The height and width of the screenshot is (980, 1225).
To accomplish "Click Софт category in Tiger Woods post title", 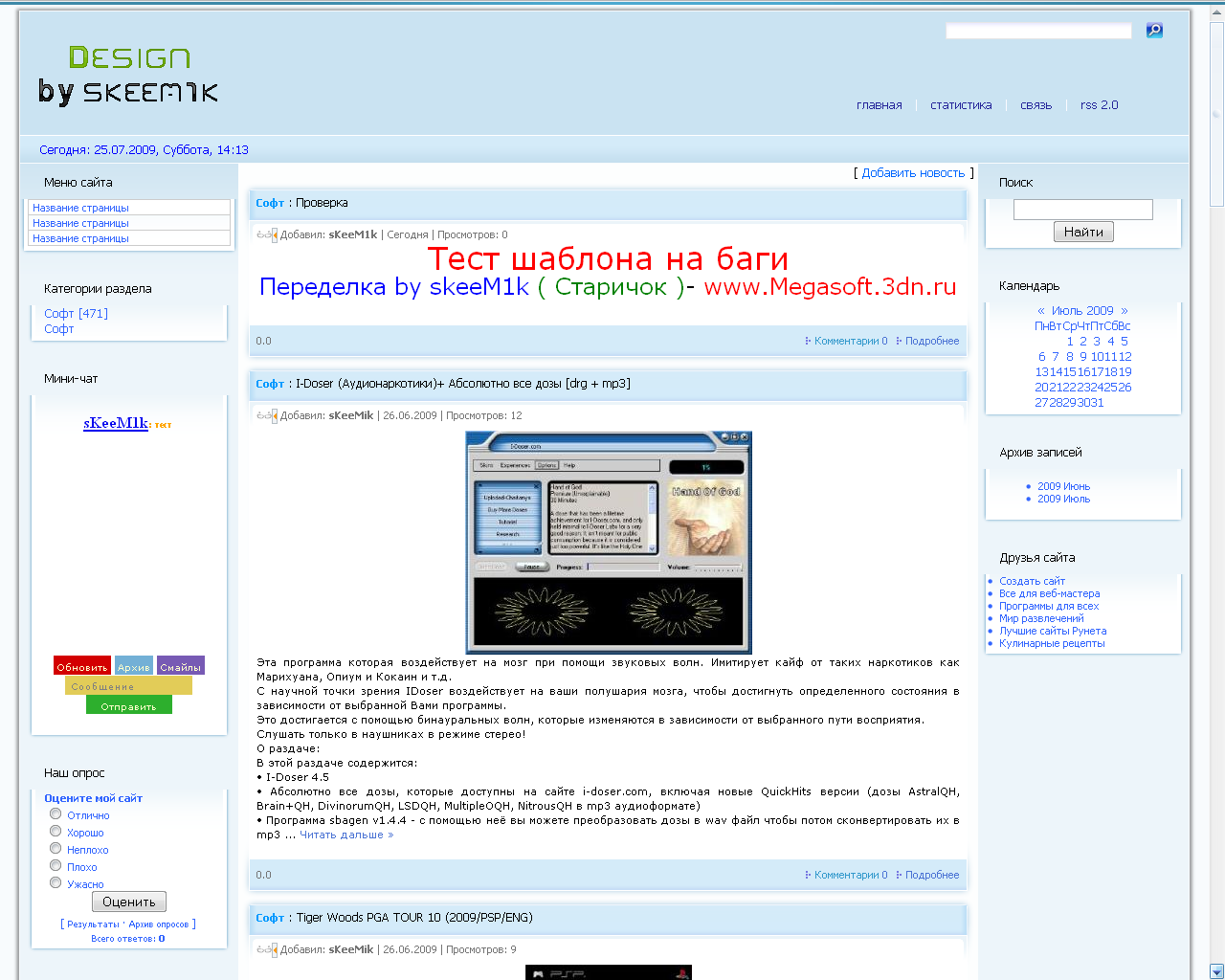I will click(270, 918).
